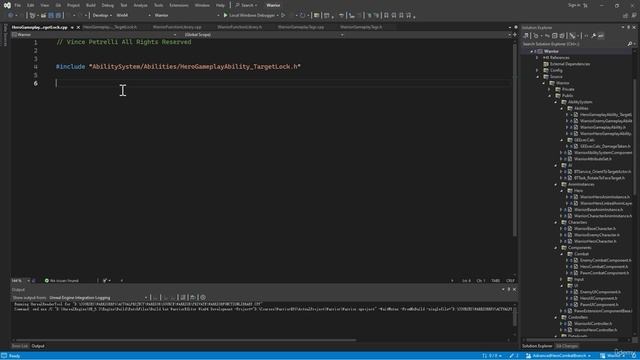Viewport: 640px width, 360px height.
Task: Select HeroCombatComponent.h file
Action: point(604,267)
